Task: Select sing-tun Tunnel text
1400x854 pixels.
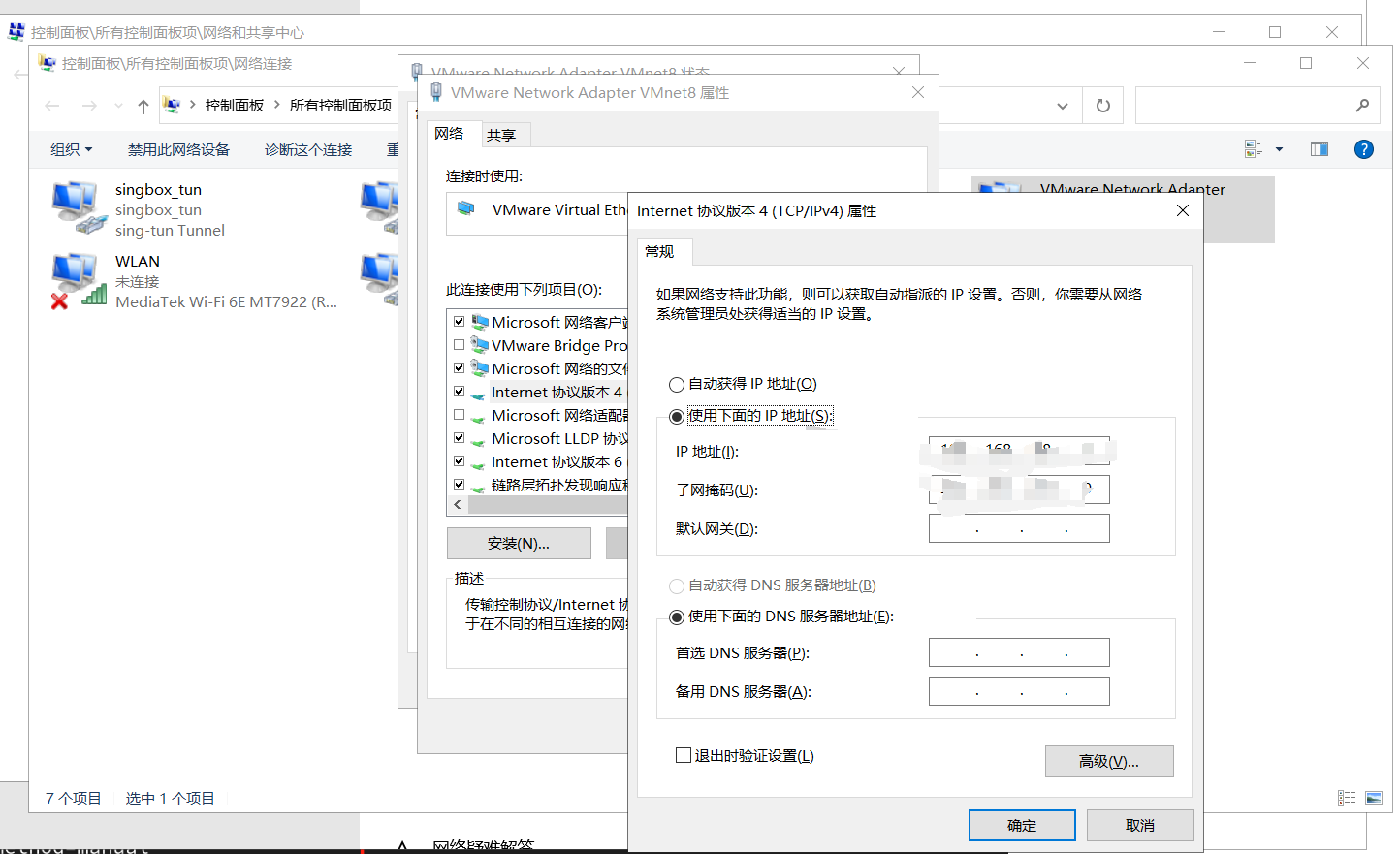Action: coord(170,230)
